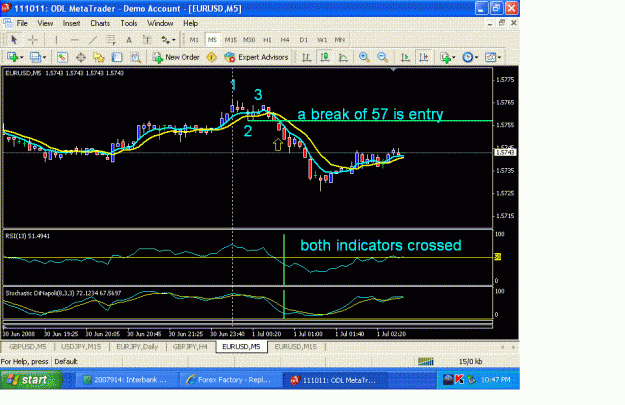Pick the horizontal line tool
This screenshot has height=405, width=625.
click(x=75, y=39)
